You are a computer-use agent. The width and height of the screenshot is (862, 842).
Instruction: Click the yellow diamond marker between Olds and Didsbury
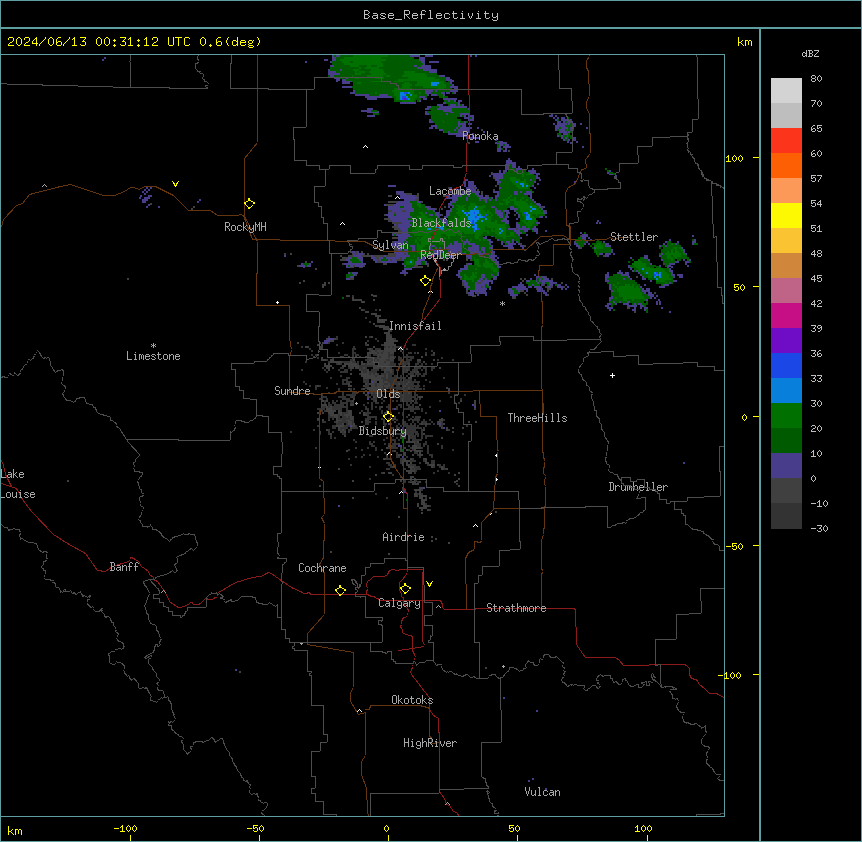[388, 416]
